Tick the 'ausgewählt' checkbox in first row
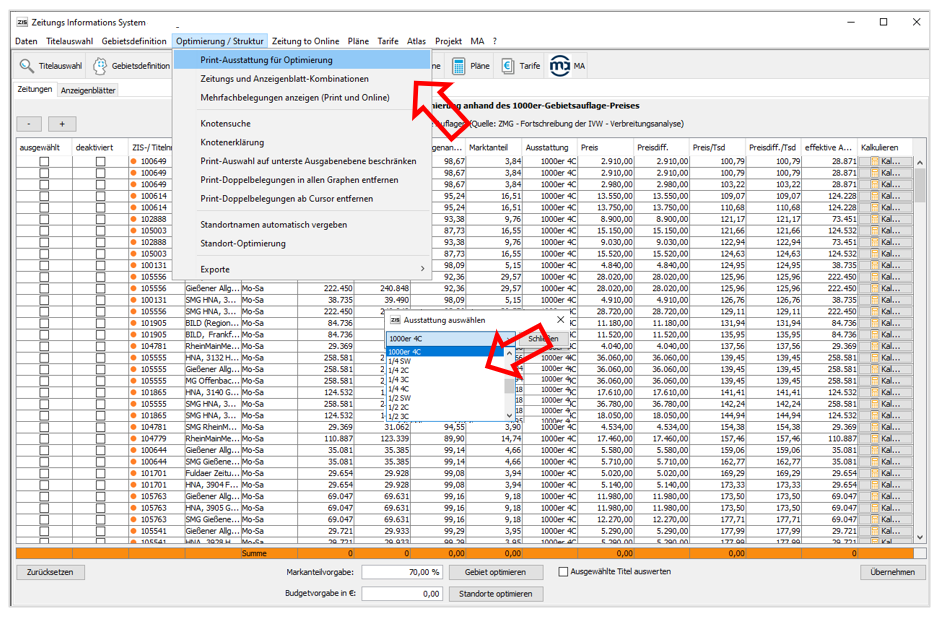938x617 pixels. click(43, 161)
